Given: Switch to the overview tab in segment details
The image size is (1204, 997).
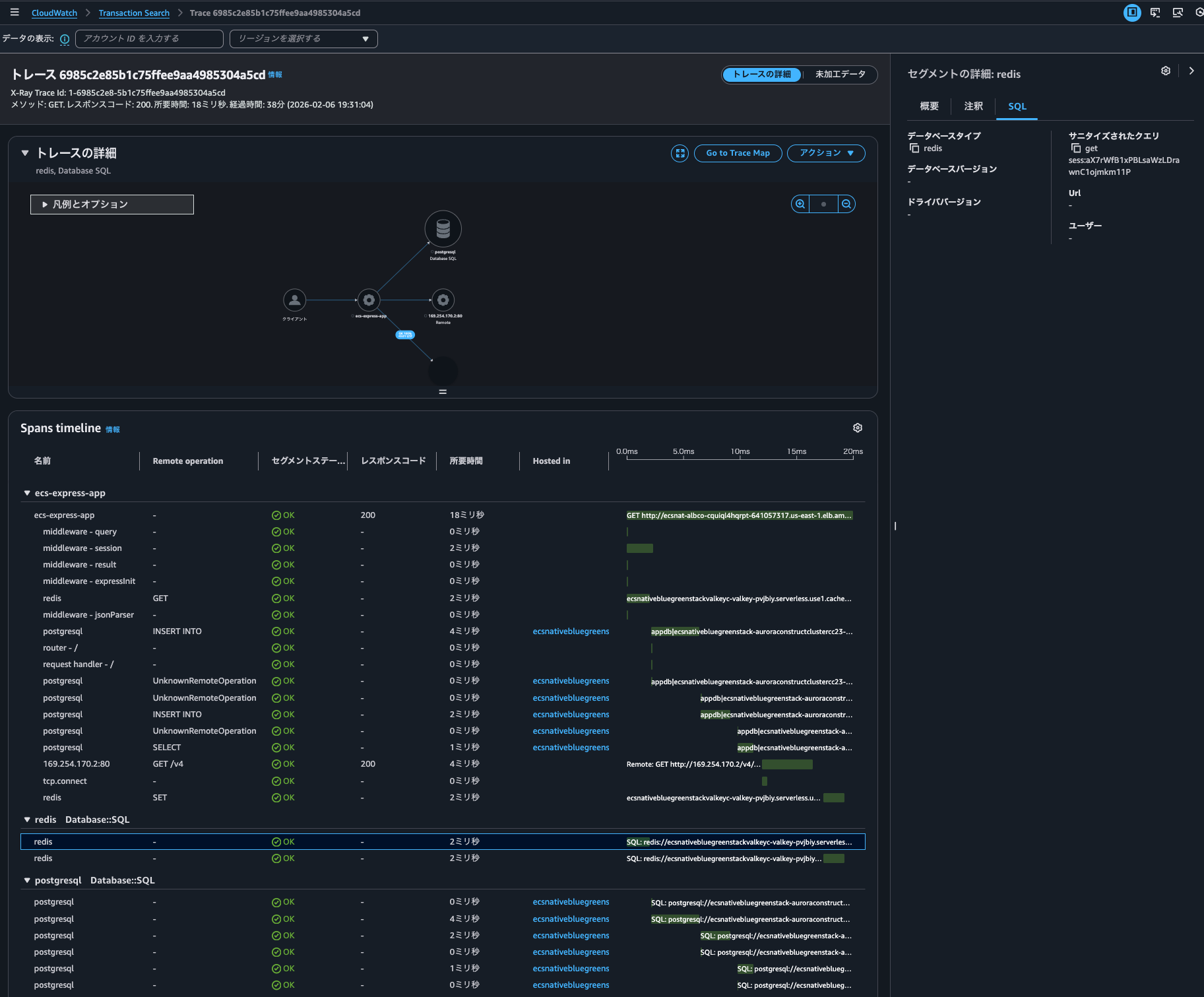Looking at the screenshot, I should 929,106.
